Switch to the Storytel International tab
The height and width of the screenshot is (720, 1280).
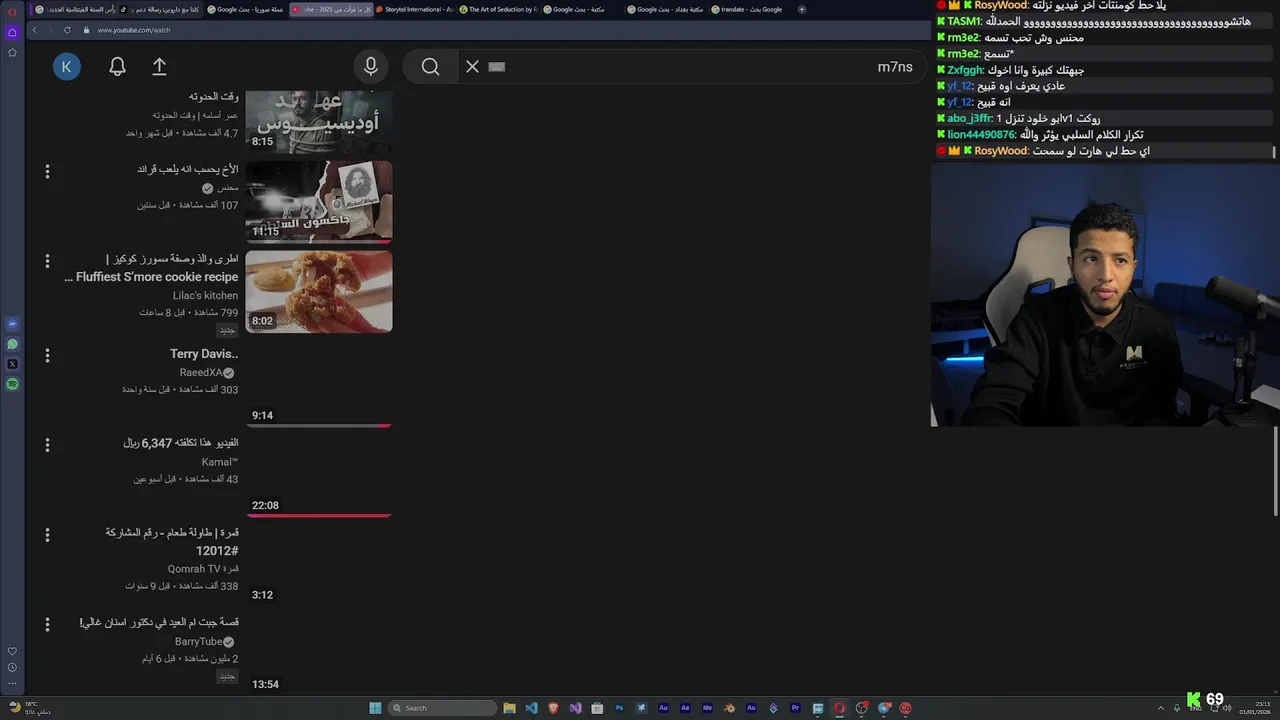[x=414, y=9]
